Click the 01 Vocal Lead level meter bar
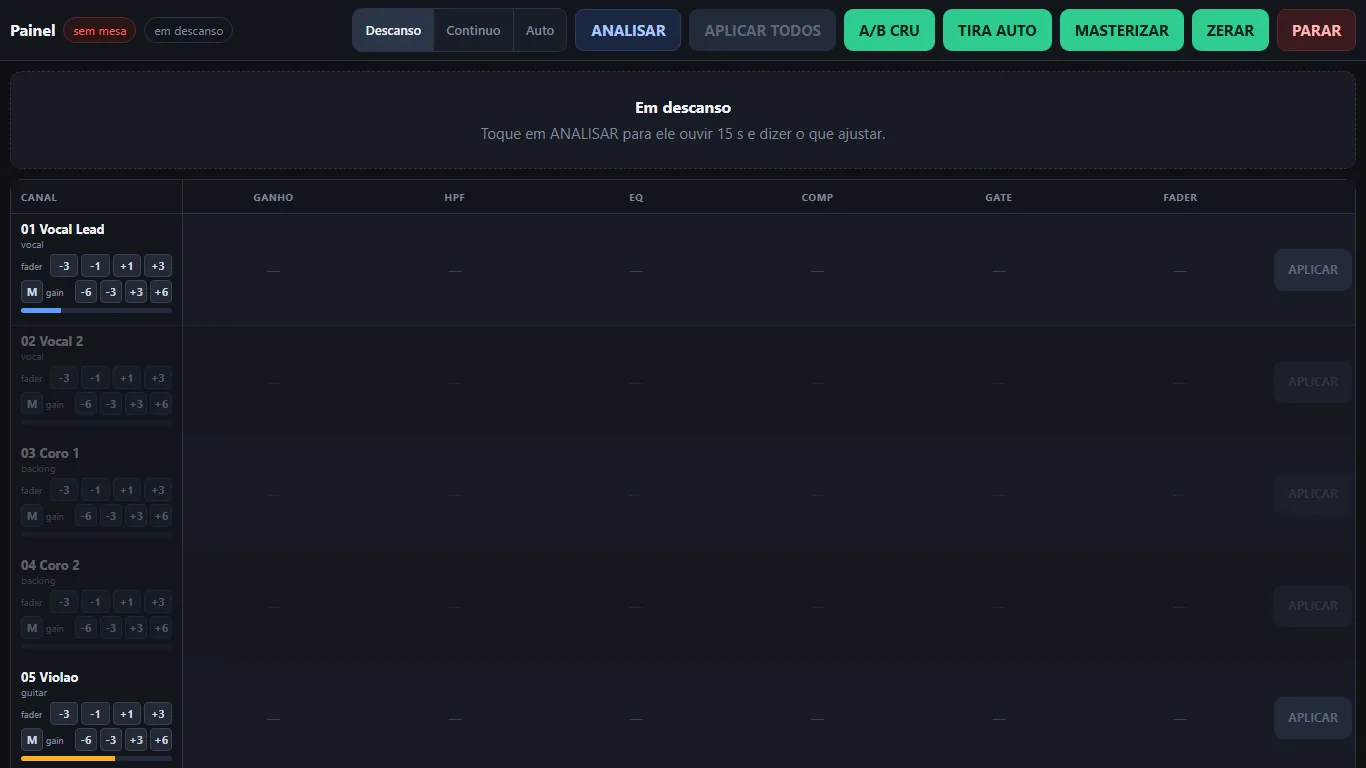Screen dimensions: 1366x768 (x=96, y=311)
